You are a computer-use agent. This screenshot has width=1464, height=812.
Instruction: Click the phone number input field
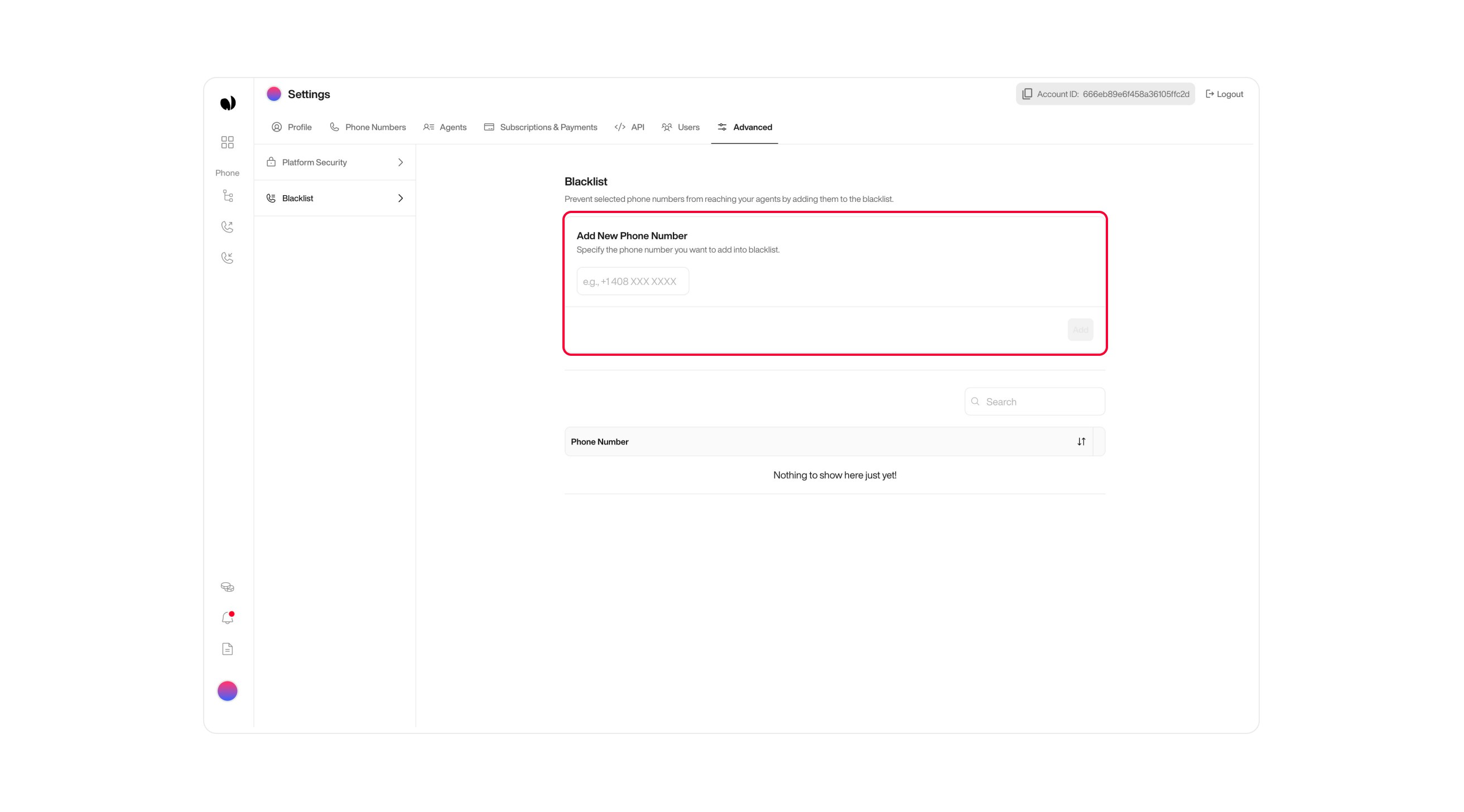coord(633,281)
